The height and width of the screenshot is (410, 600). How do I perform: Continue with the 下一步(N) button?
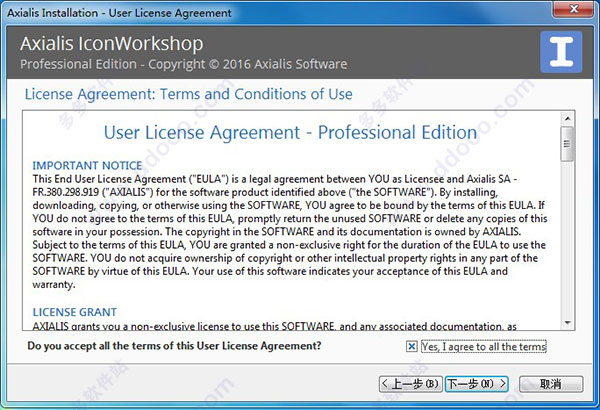coord(476,384)
